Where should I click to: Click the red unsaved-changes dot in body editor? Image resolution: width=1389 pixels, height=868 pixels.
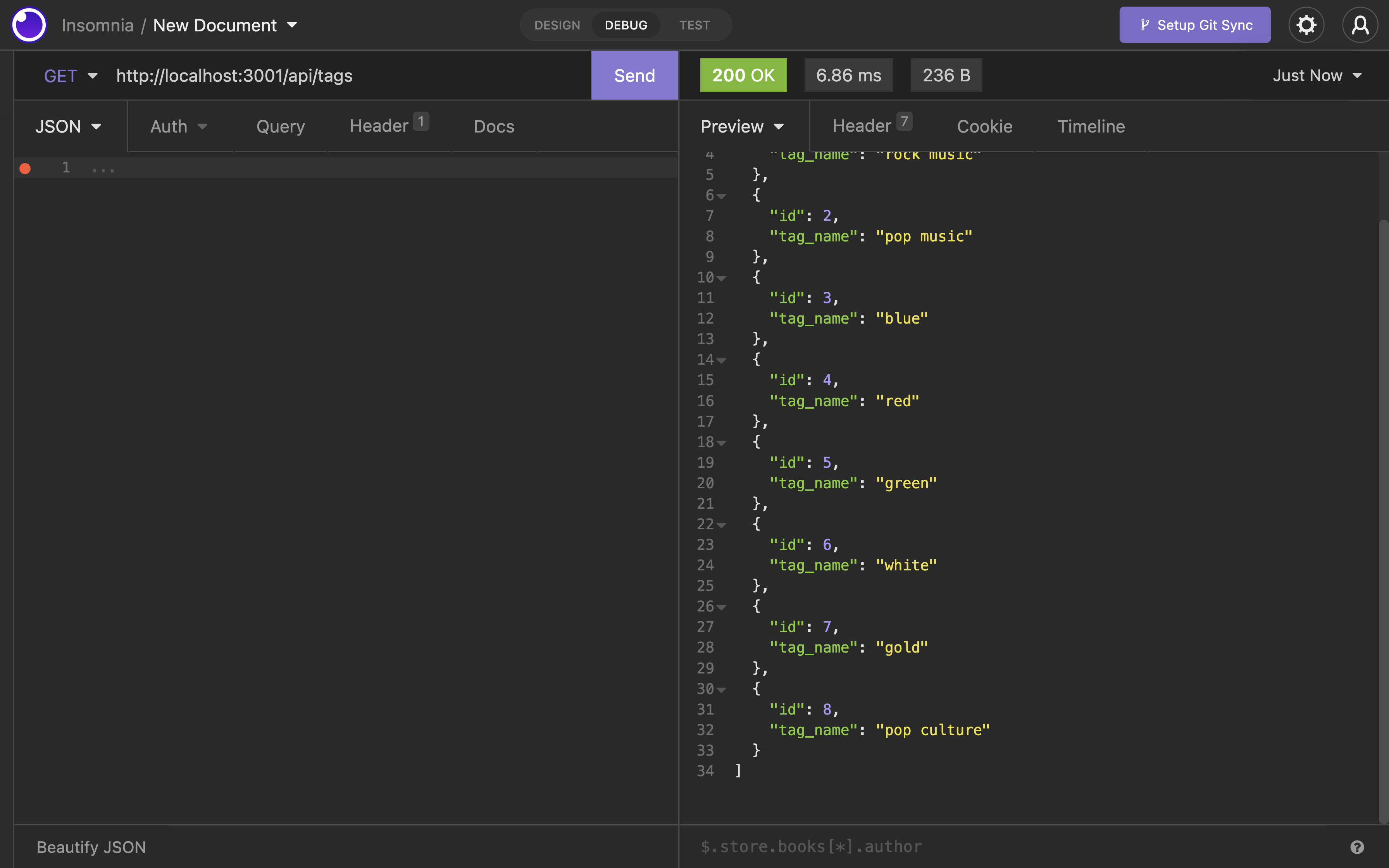25,168
